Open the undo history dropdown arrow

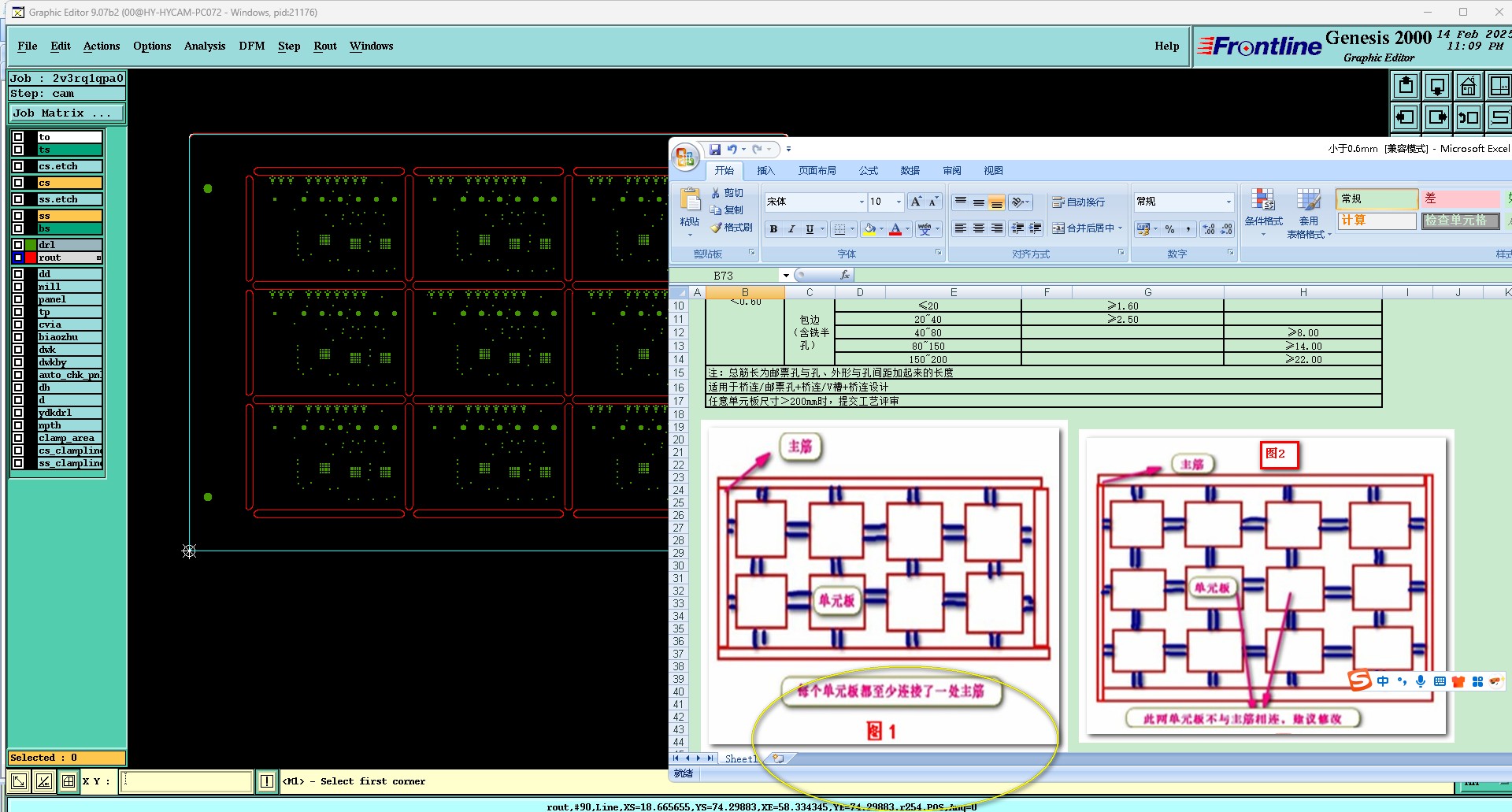click(743, 149)
